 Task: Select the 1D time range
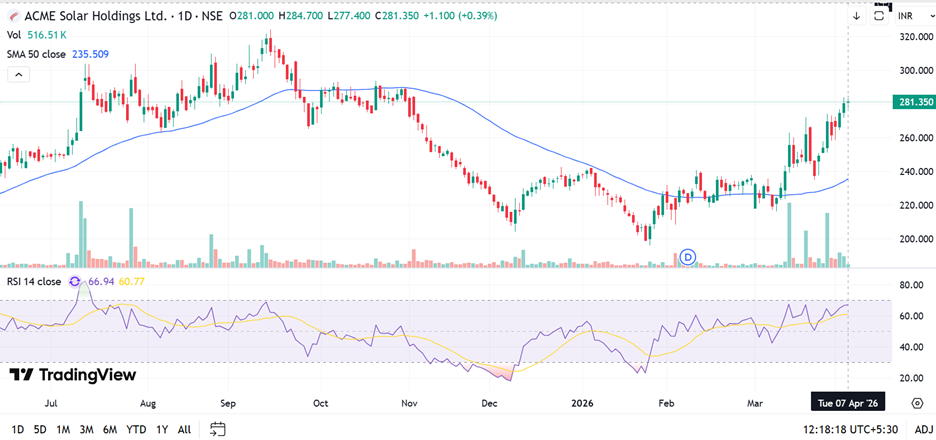tap(15, 429)
